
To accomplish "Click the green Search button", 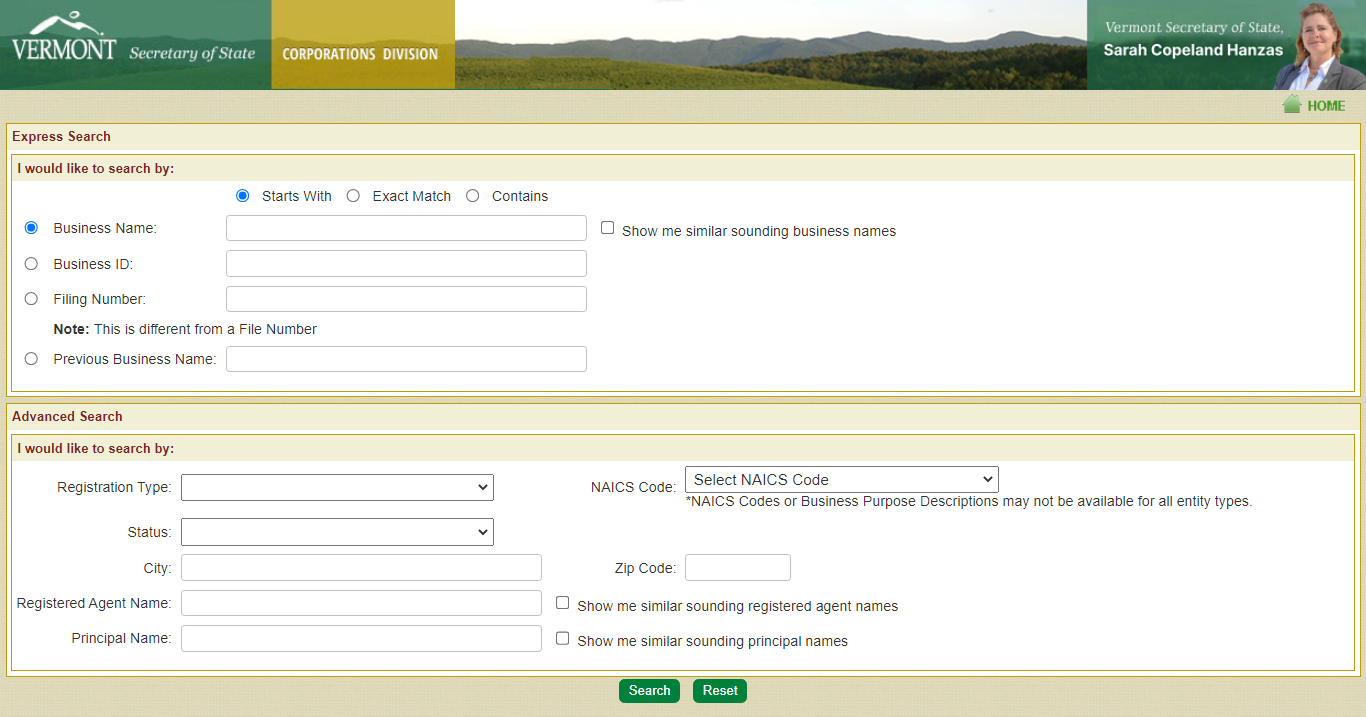I will [649, 691].
